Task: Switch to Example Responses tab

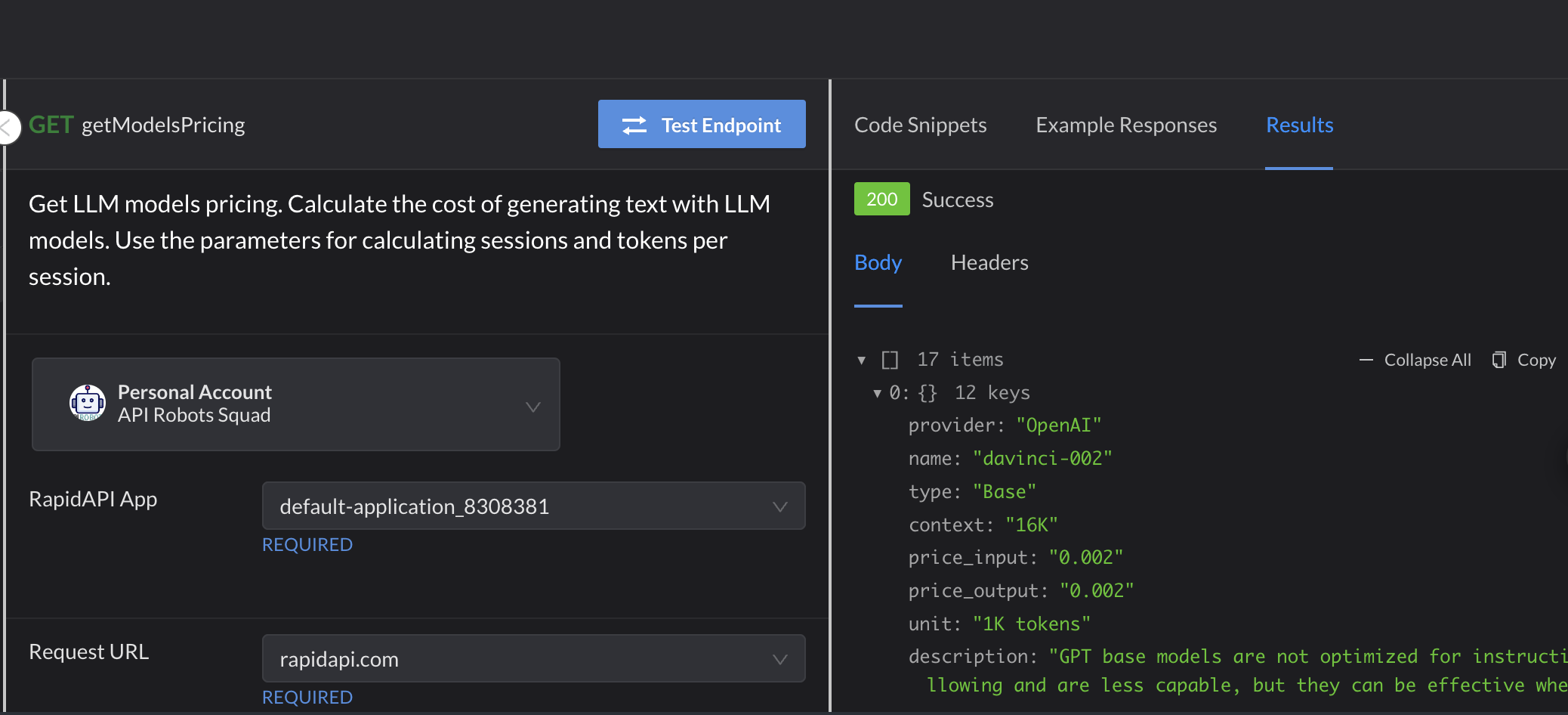Action: coord(1126,125)
